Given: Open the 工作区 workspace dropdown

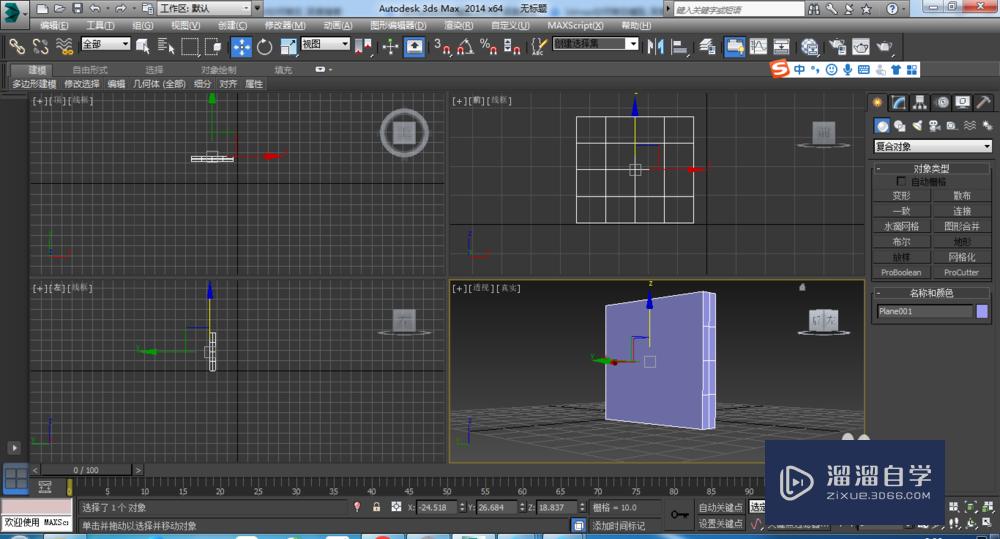Looking at the screenshot, I should click(x=205, y=8).
